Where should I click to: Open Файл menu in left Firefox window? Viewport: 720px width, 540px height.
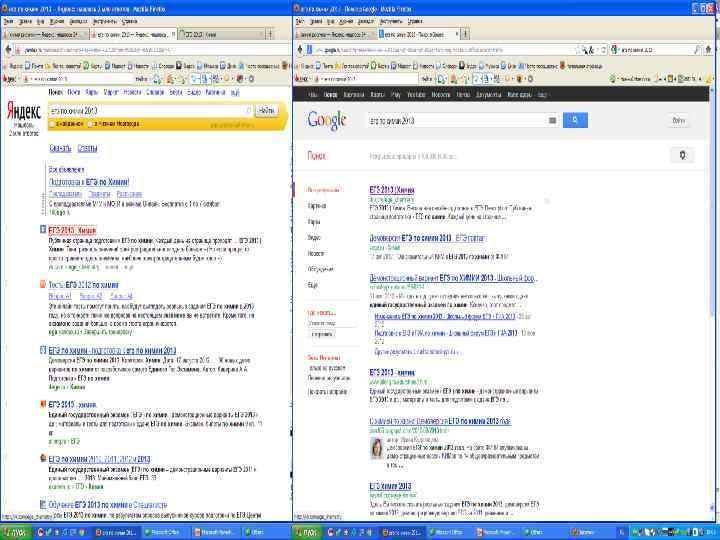click(8, 21)
